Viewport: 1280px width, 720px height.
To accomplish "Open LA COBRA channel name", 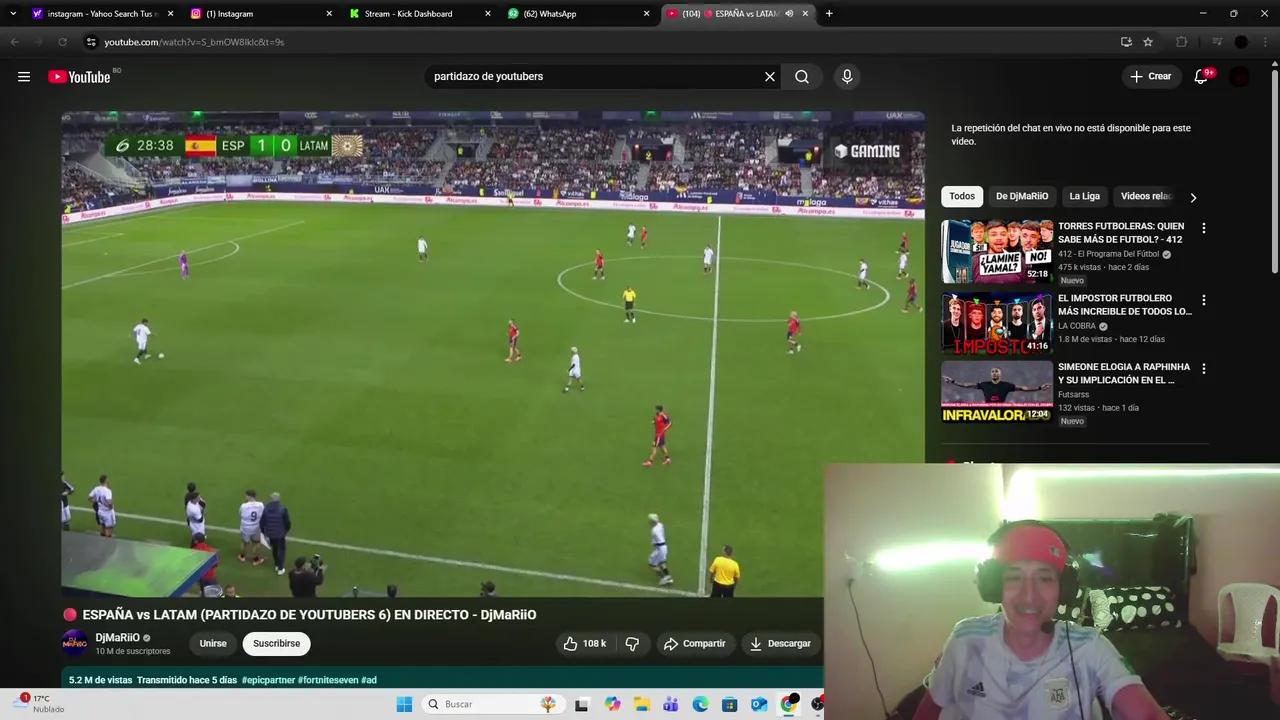I will [1077, 326].
